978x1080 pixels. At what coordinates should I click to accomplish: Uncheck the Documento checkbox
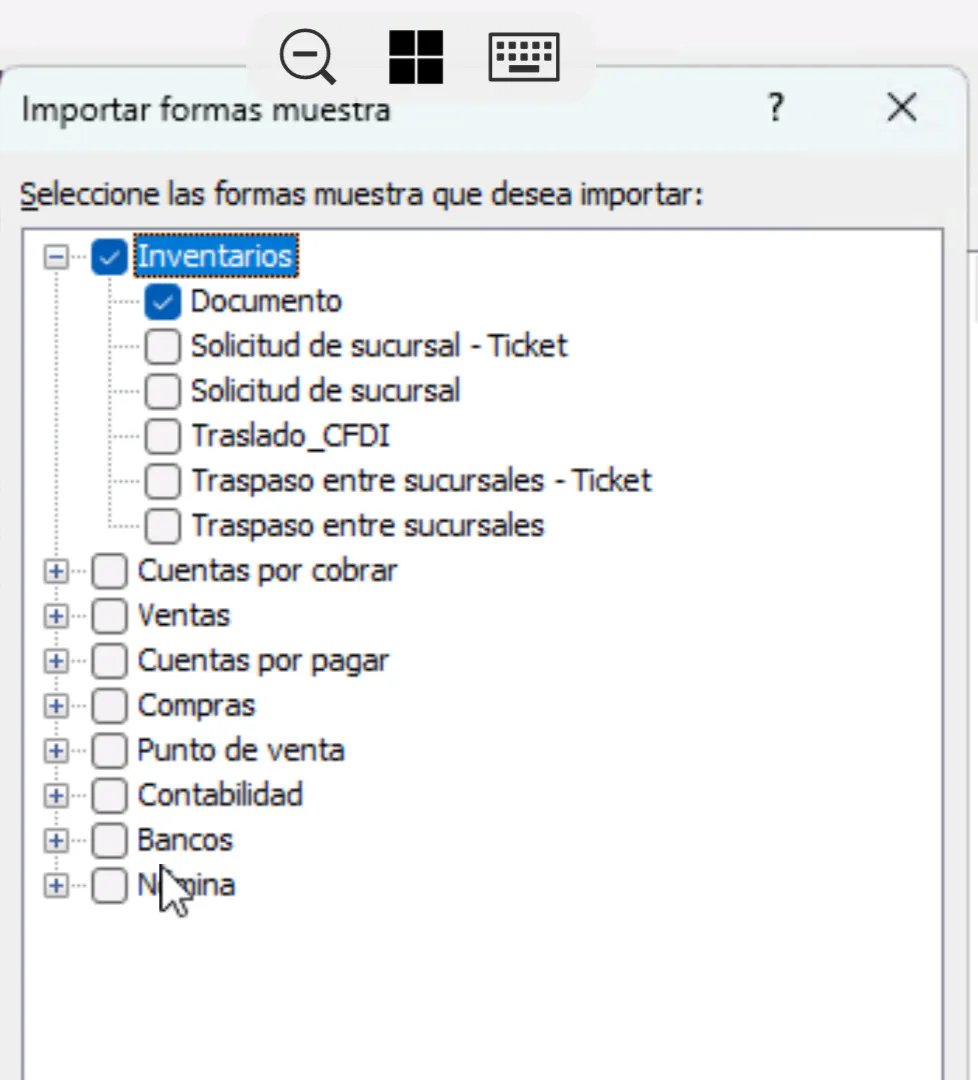tap(162, 302)
